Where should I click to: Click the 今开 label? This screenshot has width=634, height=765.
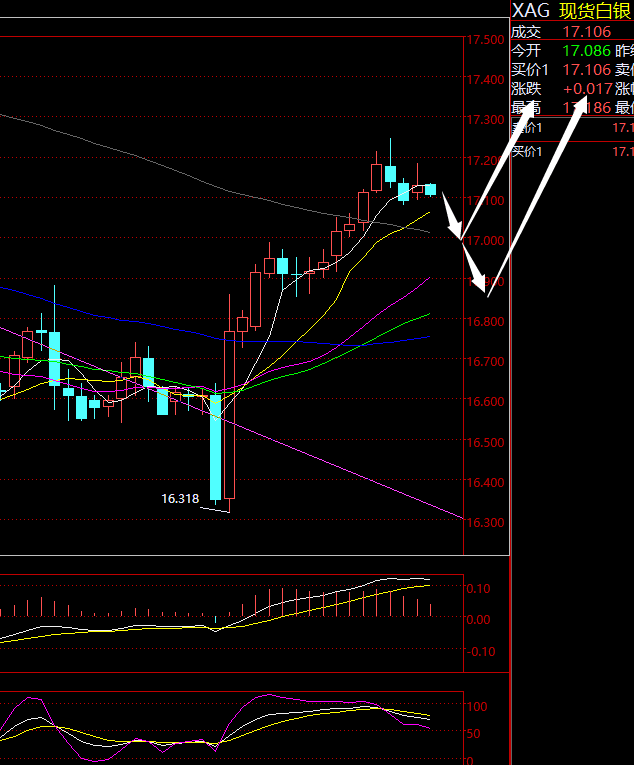coord(526,51)
